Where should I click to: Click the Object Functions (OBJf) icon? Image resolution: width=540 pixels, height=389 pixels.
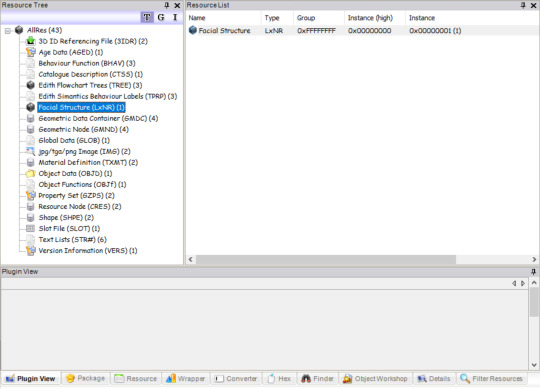tap(31, 185)
